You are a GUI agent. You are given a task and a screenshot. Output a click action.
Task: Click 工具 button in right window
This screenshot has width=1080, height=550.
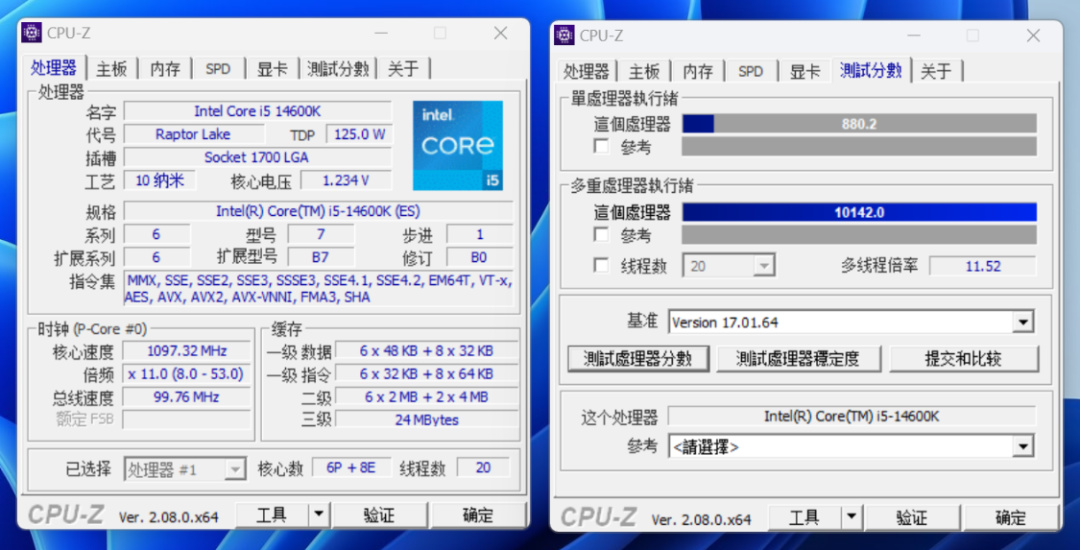(x=804, y=517)
